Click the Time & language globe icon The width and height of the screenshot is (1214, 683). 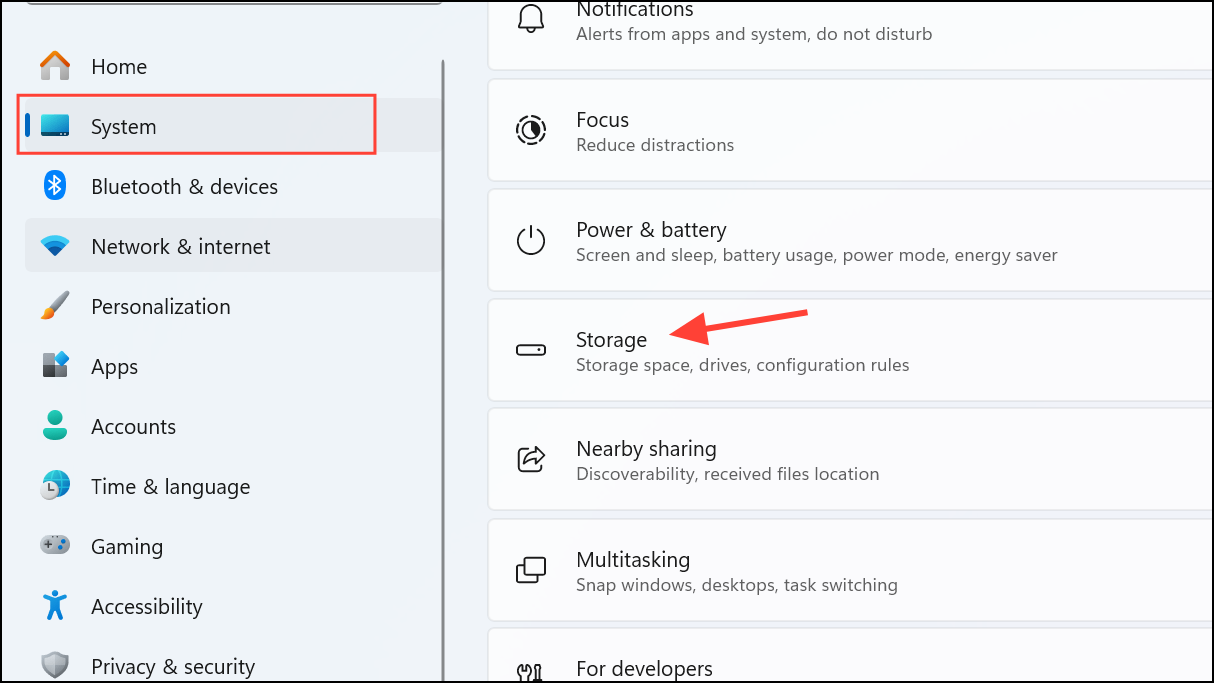click(55, 486)
